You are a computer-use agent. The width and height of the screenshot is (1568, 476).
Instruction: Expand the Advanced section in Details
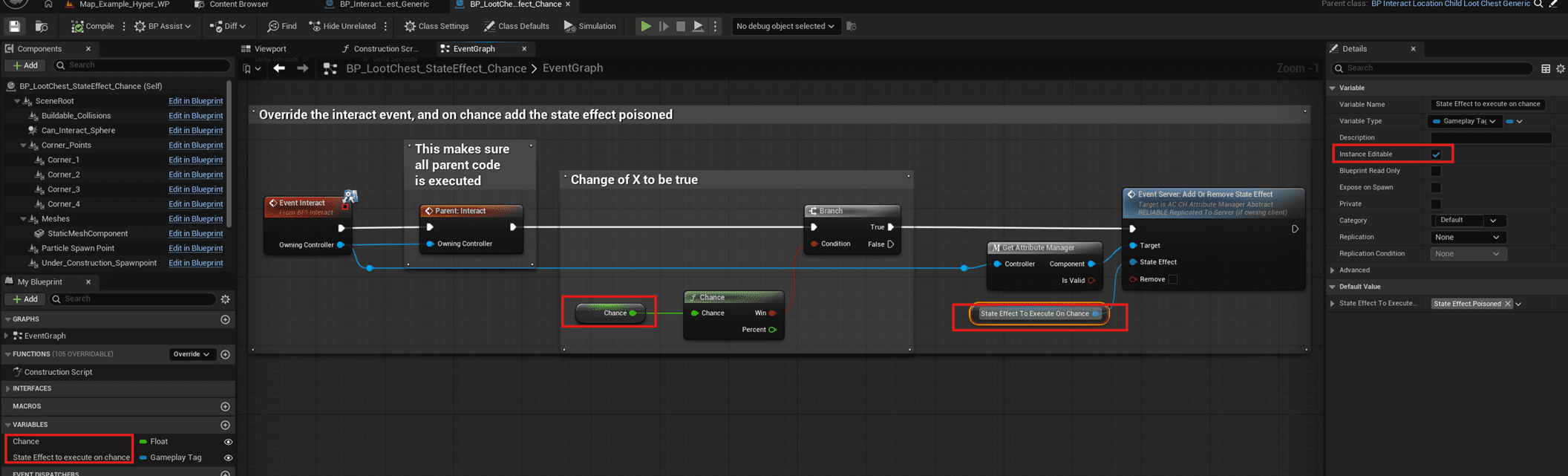coord(1333,270)
